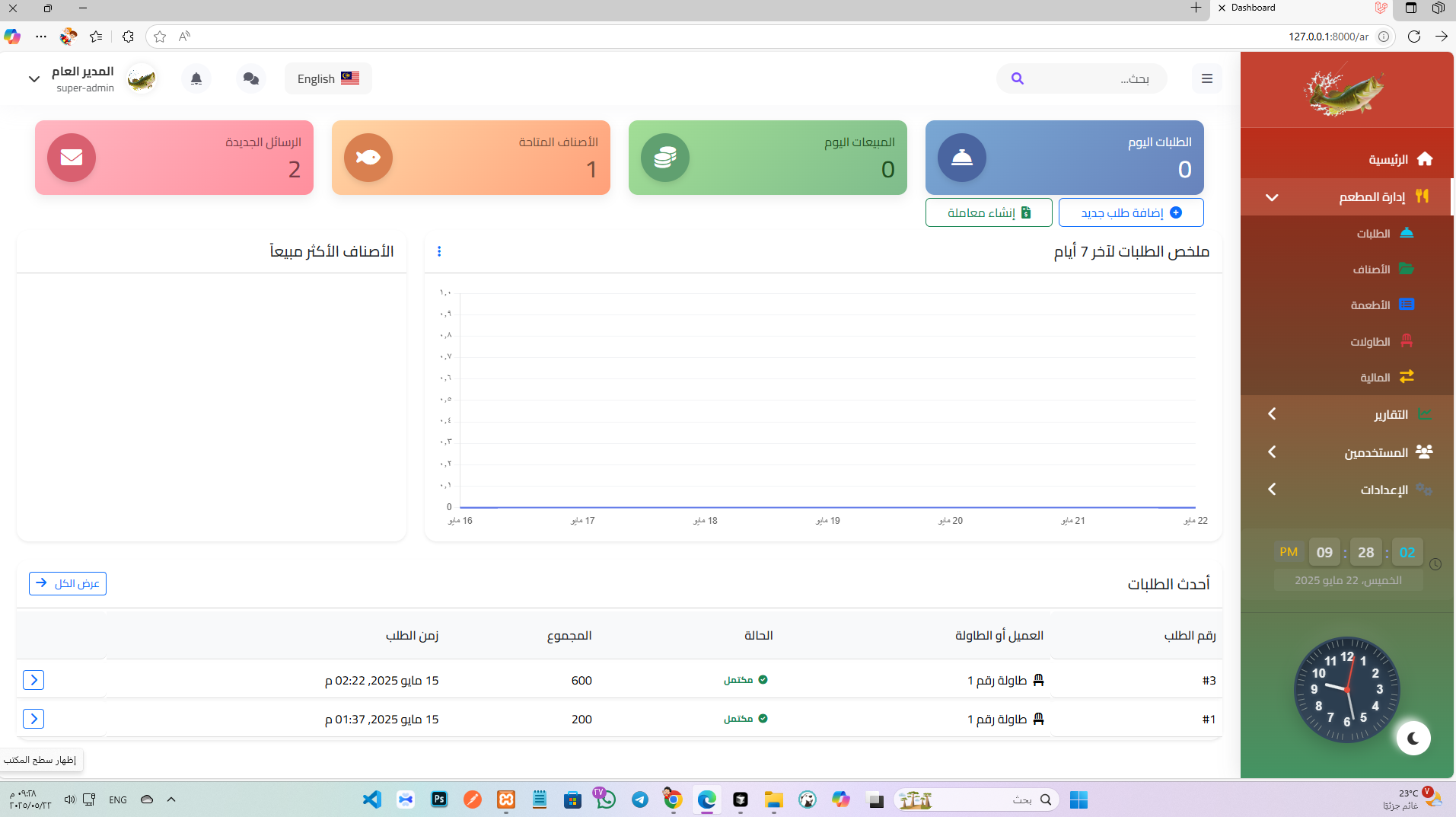Toggle the sidebar with the hamburger menu
The width and height of the screenshot is (1456, 817).
pos(1206,78)
